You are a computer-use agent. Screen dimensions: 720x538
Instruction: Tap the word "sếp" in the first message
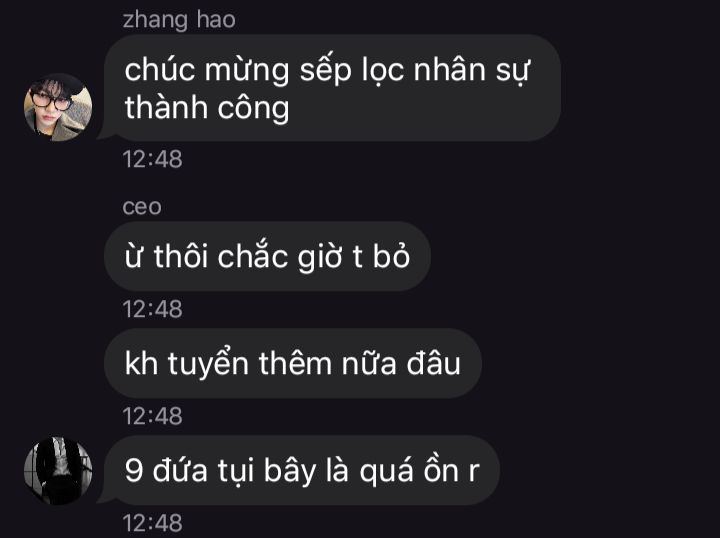tap(326, 71)
